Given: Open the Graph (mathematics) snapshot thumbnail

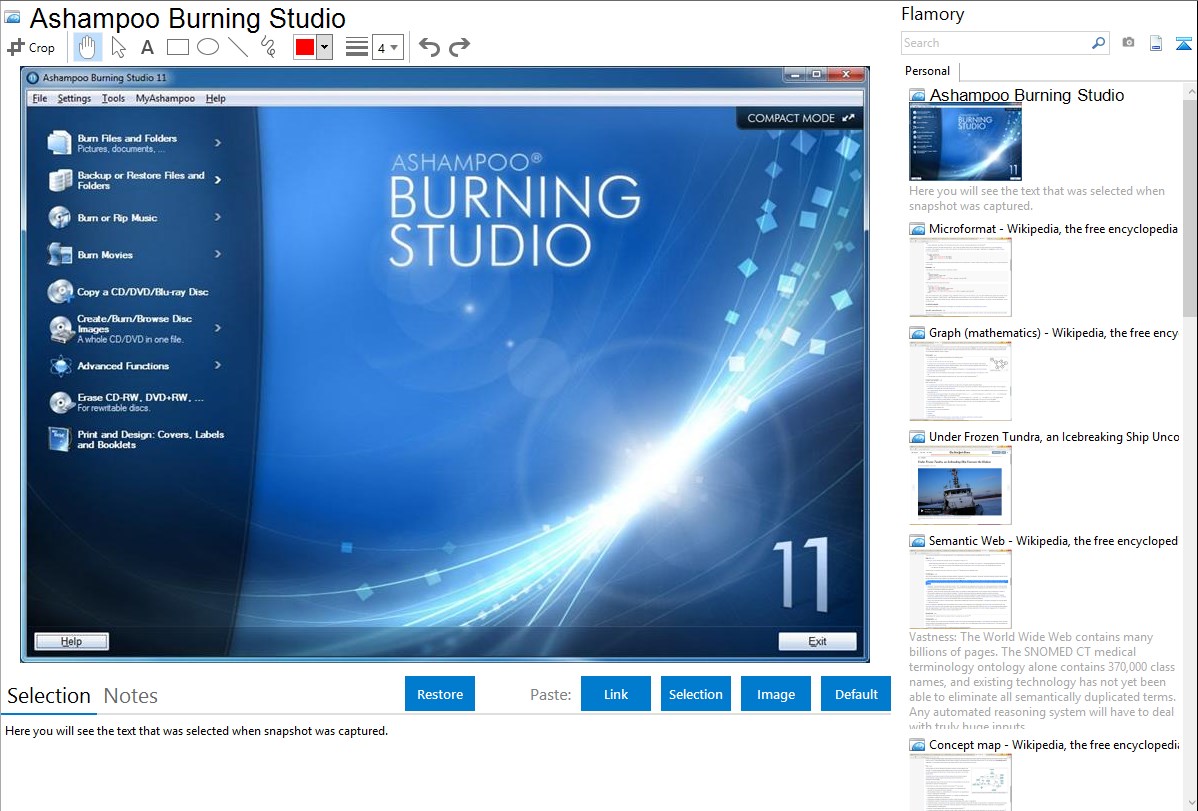Looking at the screenshot, I should click(x=960, y=381).
